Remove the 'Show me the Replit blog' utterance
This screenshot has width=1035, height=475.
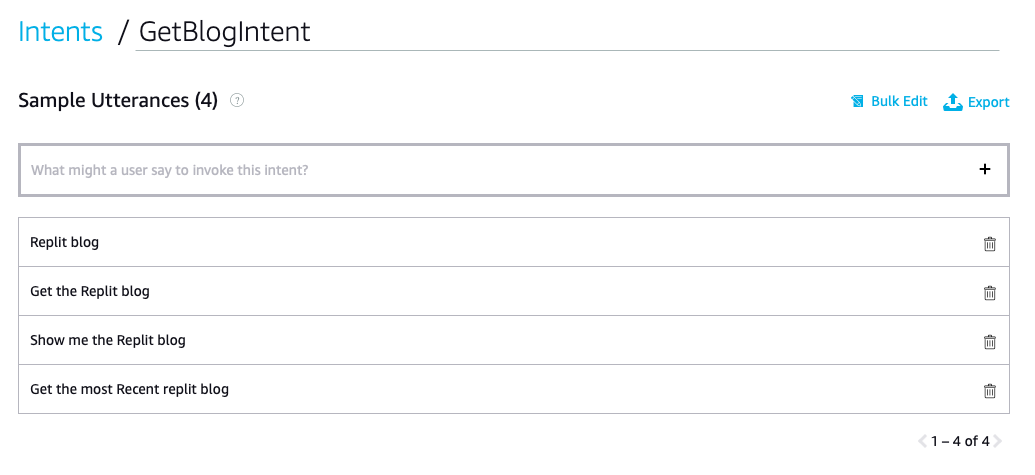point(990,341)
